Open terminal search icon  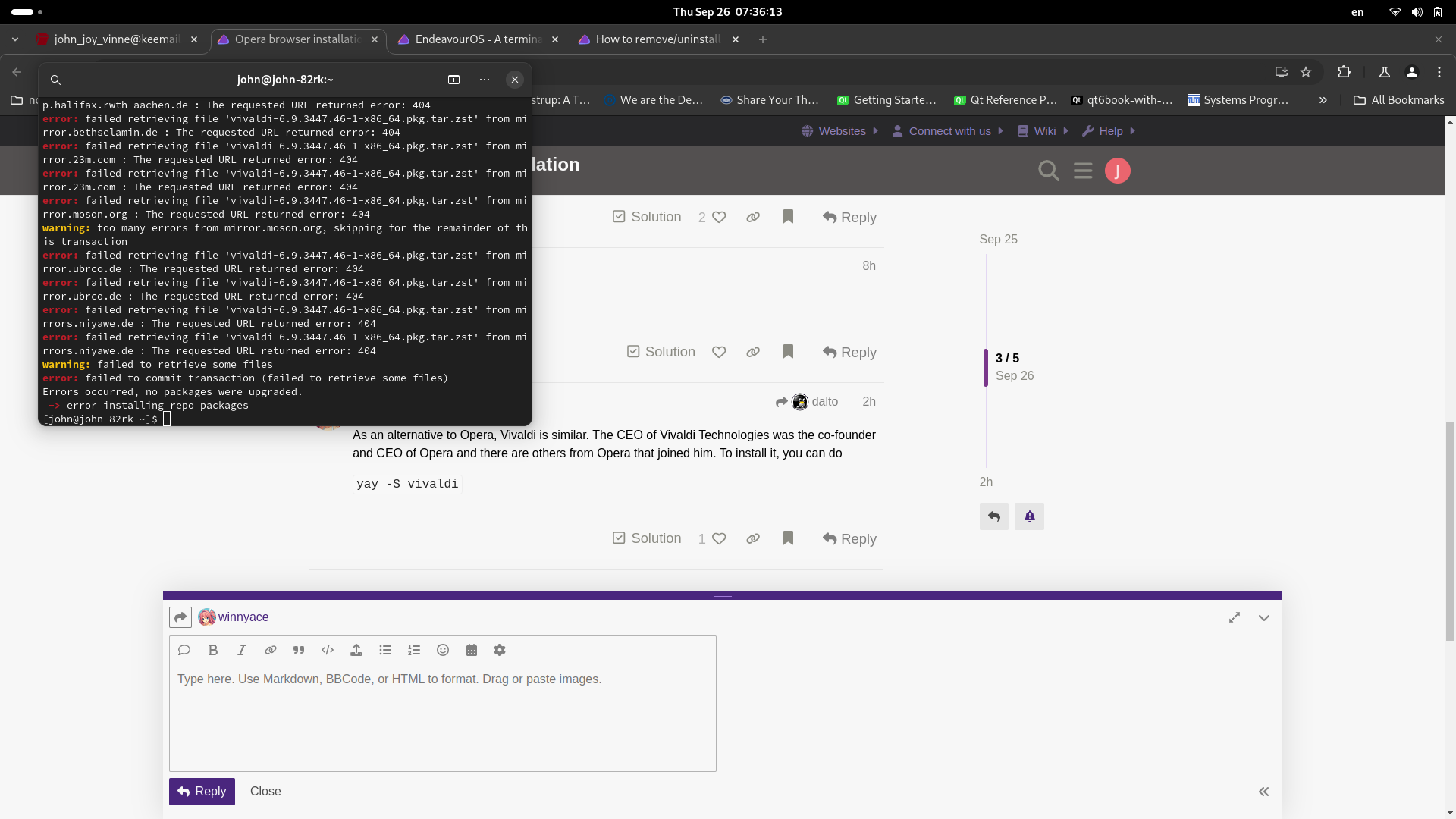(55, 80)
